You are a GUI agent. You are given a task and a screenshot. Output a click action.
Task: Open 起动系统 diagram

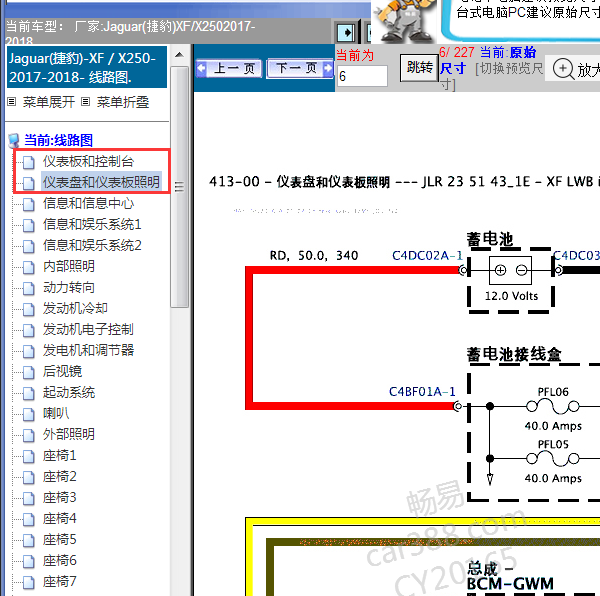click(x=68, y=392)
